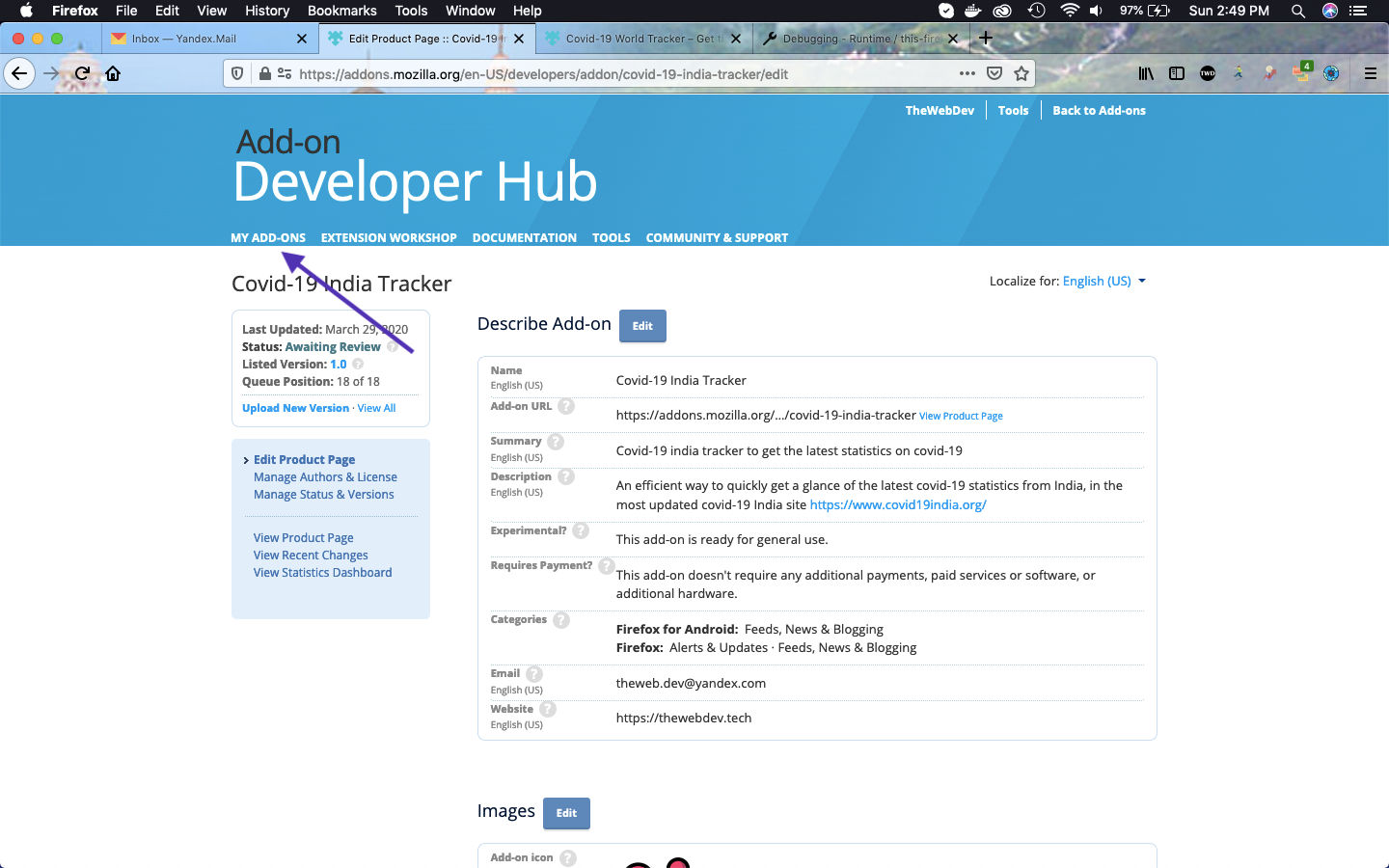1389x868 pixels.
Task: Open MY ADD-ONS navigation item
Action: pos(268,237)
